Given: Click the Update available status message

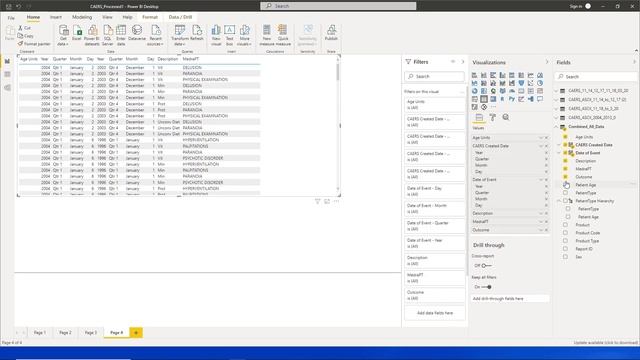Looking at the screenshot, I should (x=605, y=342).
